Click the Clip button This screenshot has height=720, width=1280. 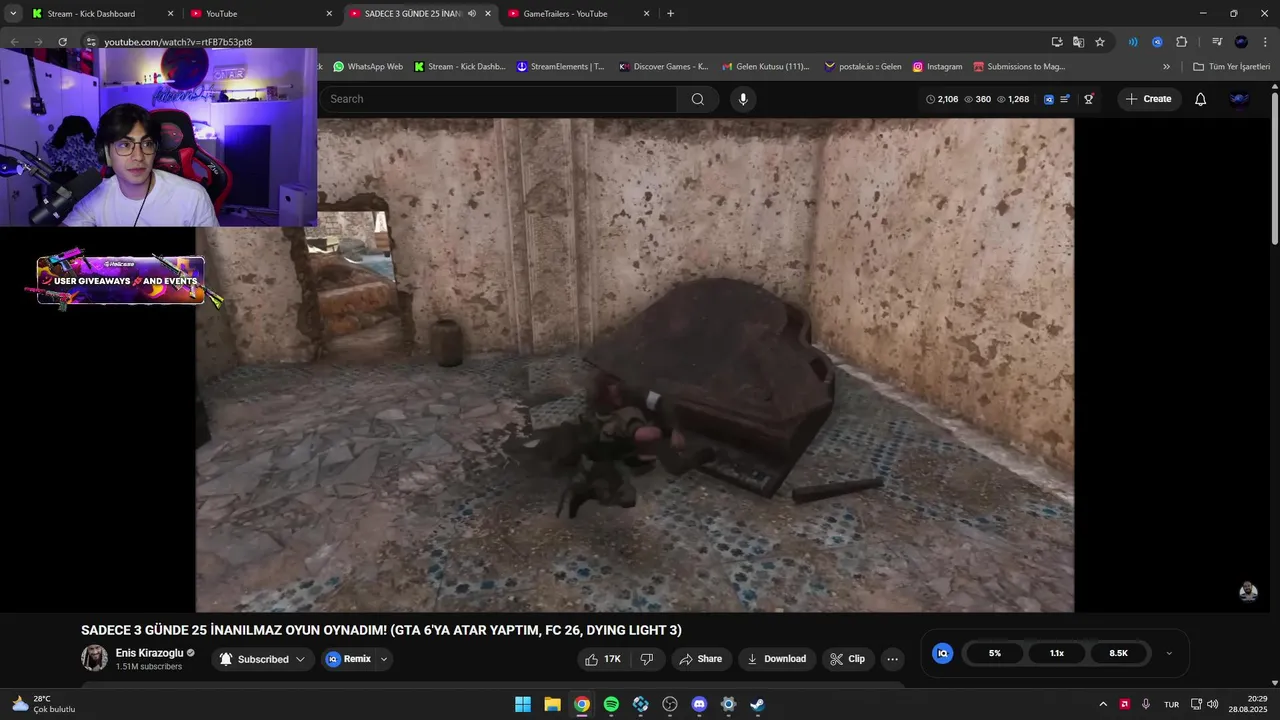click(848, 659)
